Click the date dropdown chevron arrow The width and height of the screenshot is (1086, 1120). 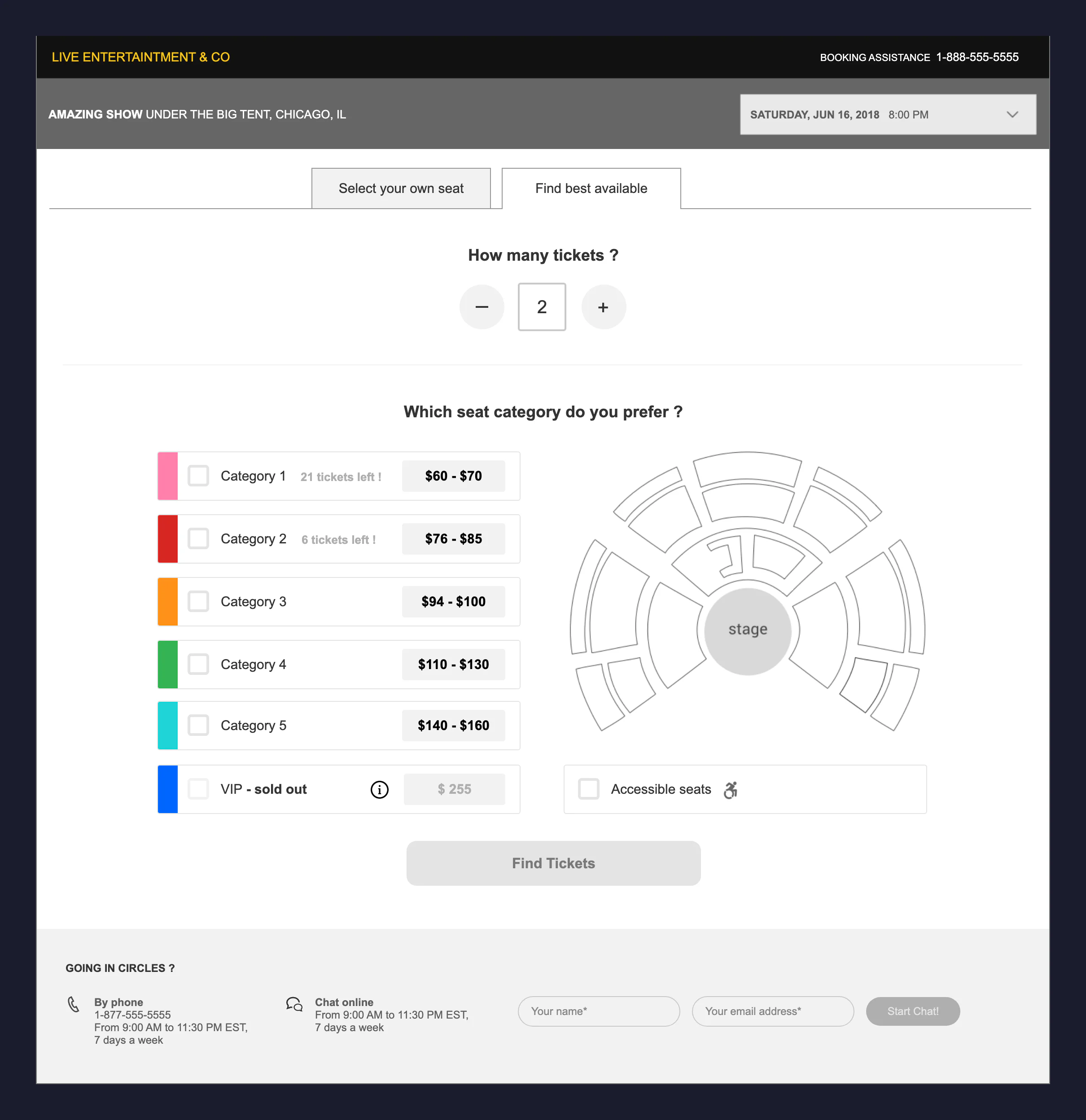[x=1012, y=114]
